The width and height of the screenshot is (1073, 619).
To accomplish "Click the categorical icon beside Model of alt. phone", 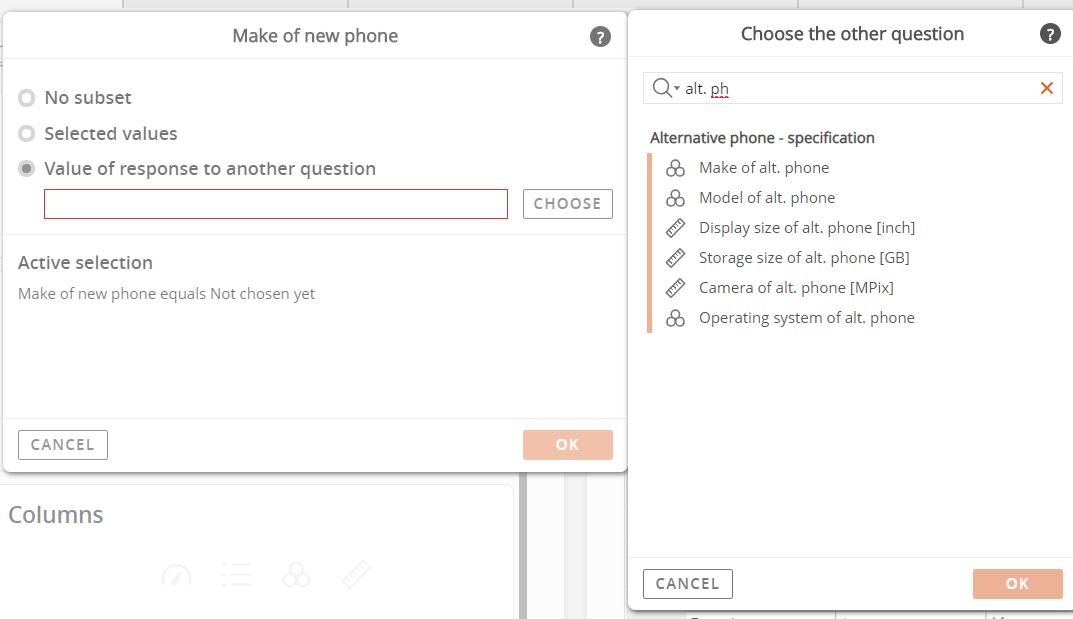I will 675,198.
